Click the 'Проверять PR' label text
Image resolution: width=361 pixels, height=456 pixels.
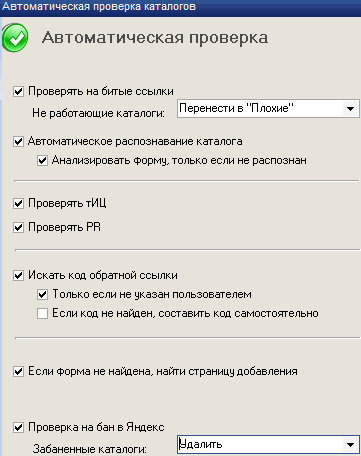click(64, 227)
